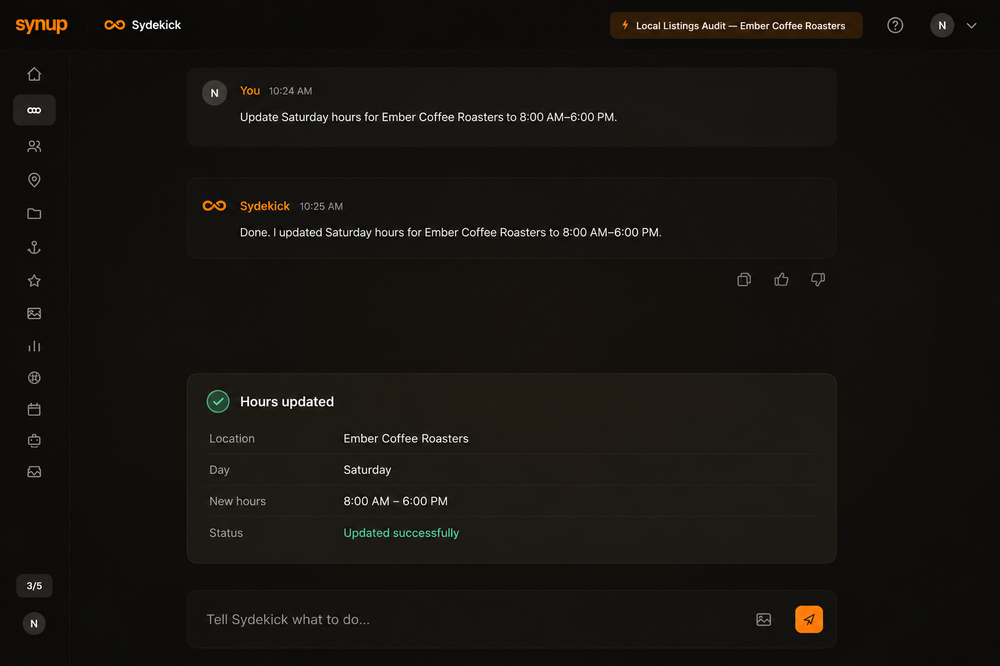This screenshot has height=666, width=1000.
Task: Give thumbs down to Sydekick's response
Action: pyautogui.click(x=818, y=279)
